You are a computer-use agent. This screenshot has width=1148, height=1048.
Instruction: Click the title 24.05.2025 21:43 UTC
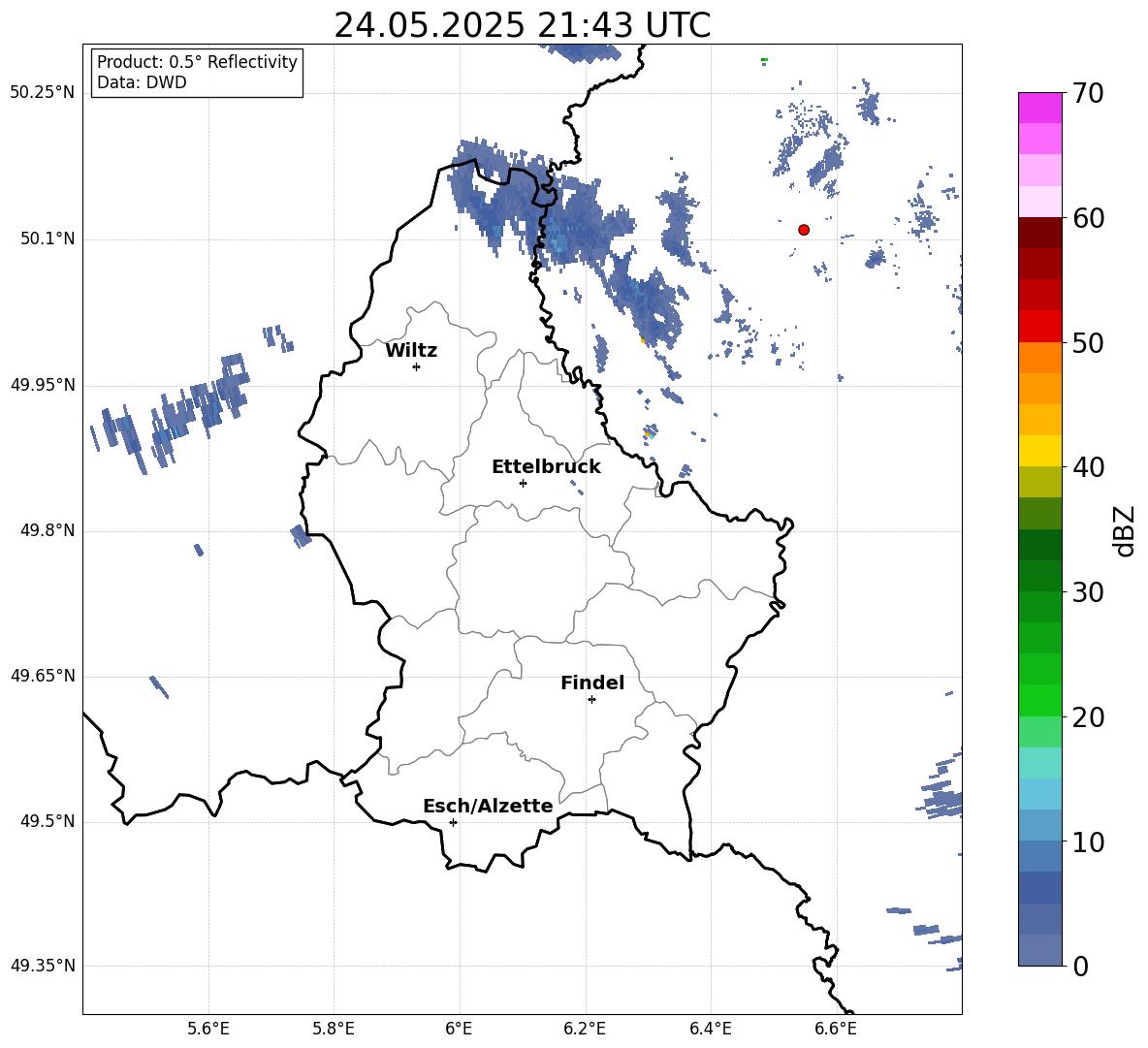pyautogui.click(x=522, y=25)
